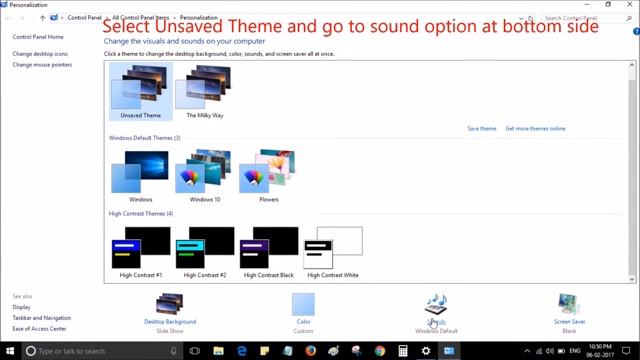Open the help question mark icon
The width and height of the screenshot is (640, 360).
[x=636, y=31]
